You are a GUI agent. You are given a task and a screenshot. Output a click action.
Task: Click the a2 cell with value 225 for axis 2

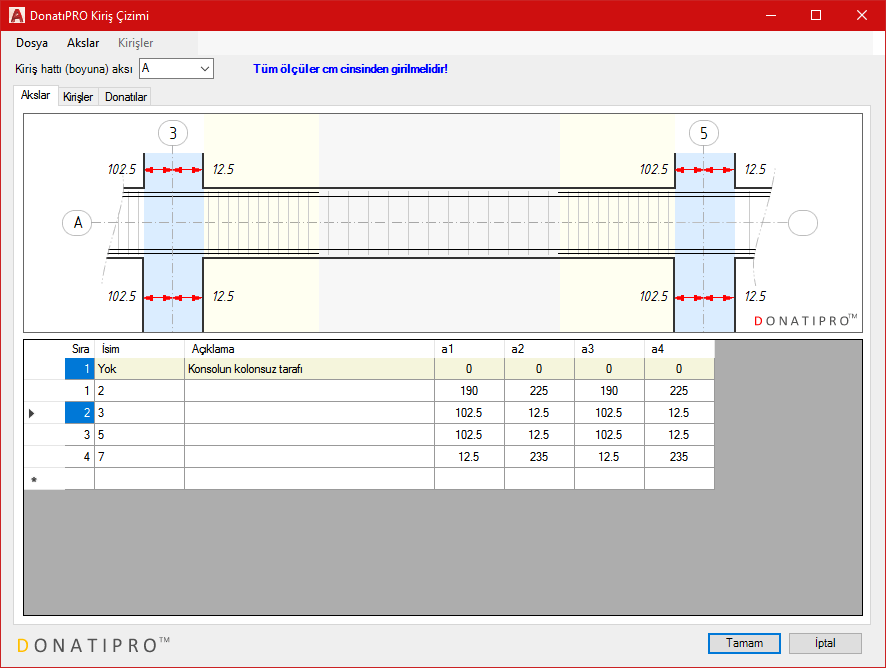tap(539, 391)
